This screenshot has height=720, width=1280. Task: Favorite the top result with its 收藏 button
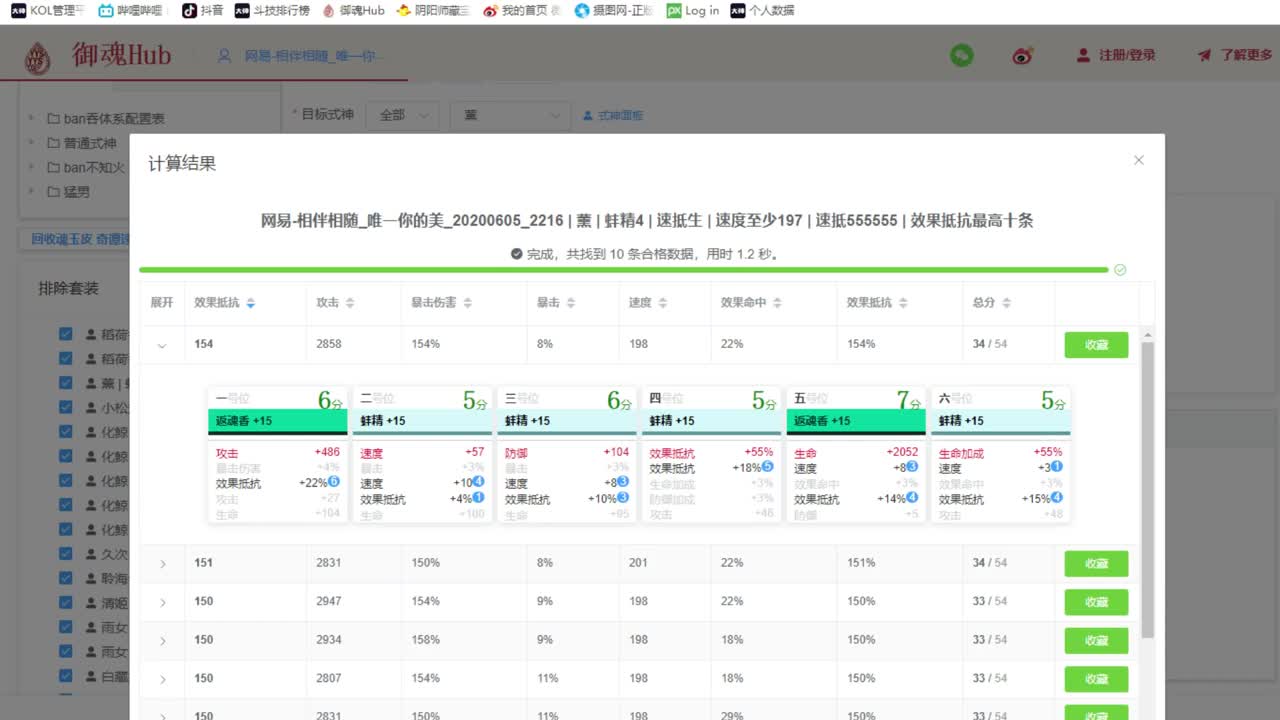coord(1096,343)
